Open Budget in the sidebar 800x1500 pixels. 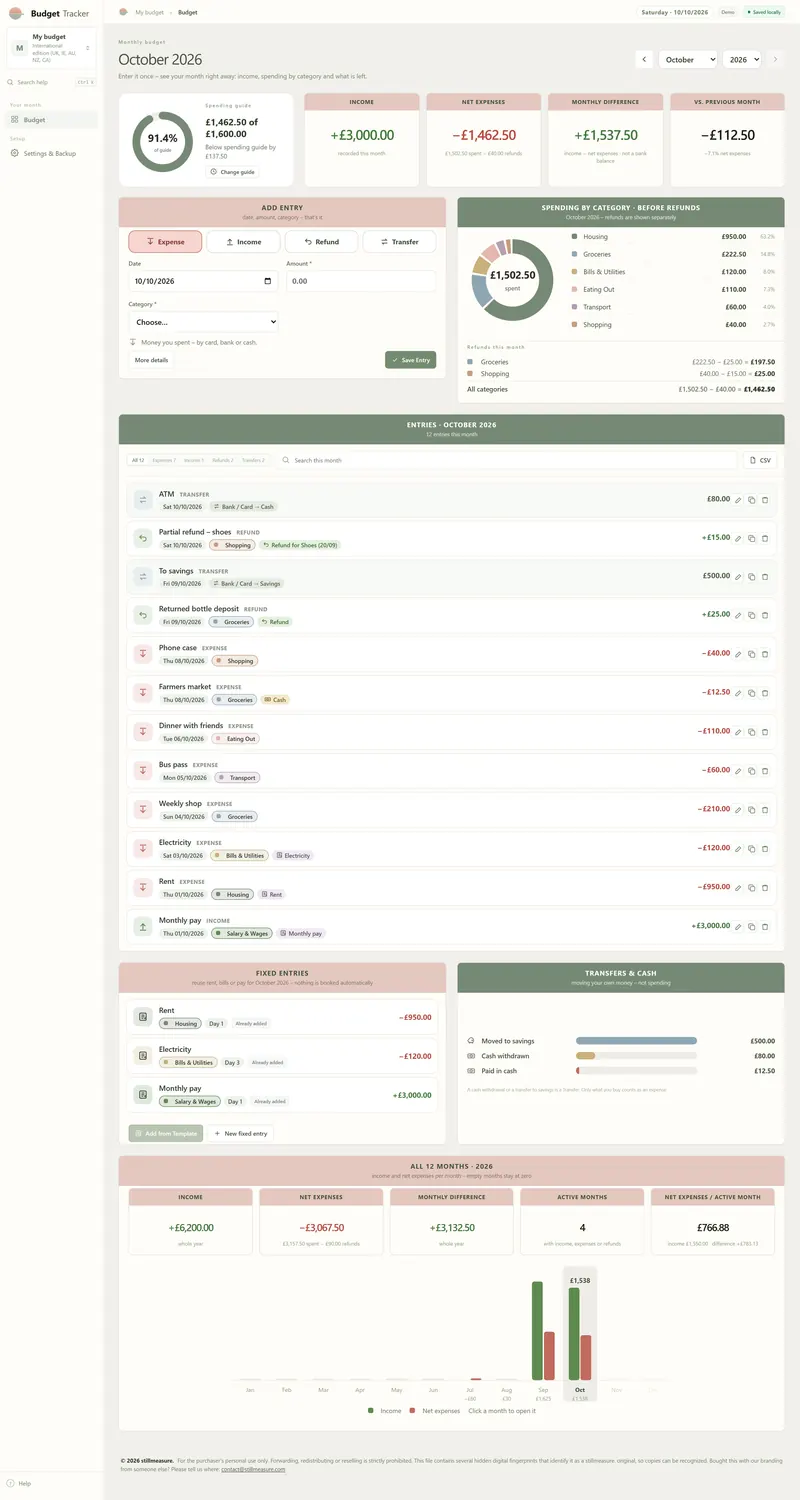tap(51, 120)
